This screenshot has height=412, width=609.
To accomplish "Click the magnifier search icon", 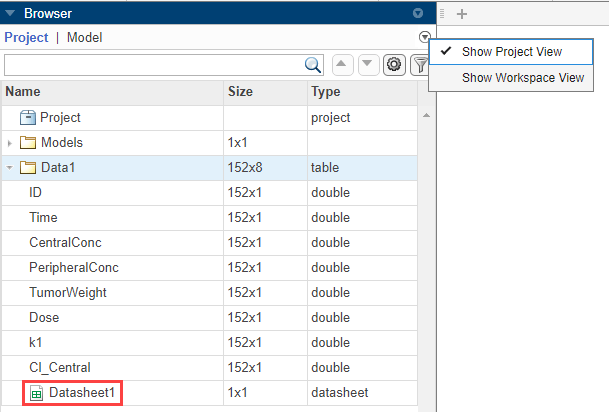I will (x=313, y=65).
